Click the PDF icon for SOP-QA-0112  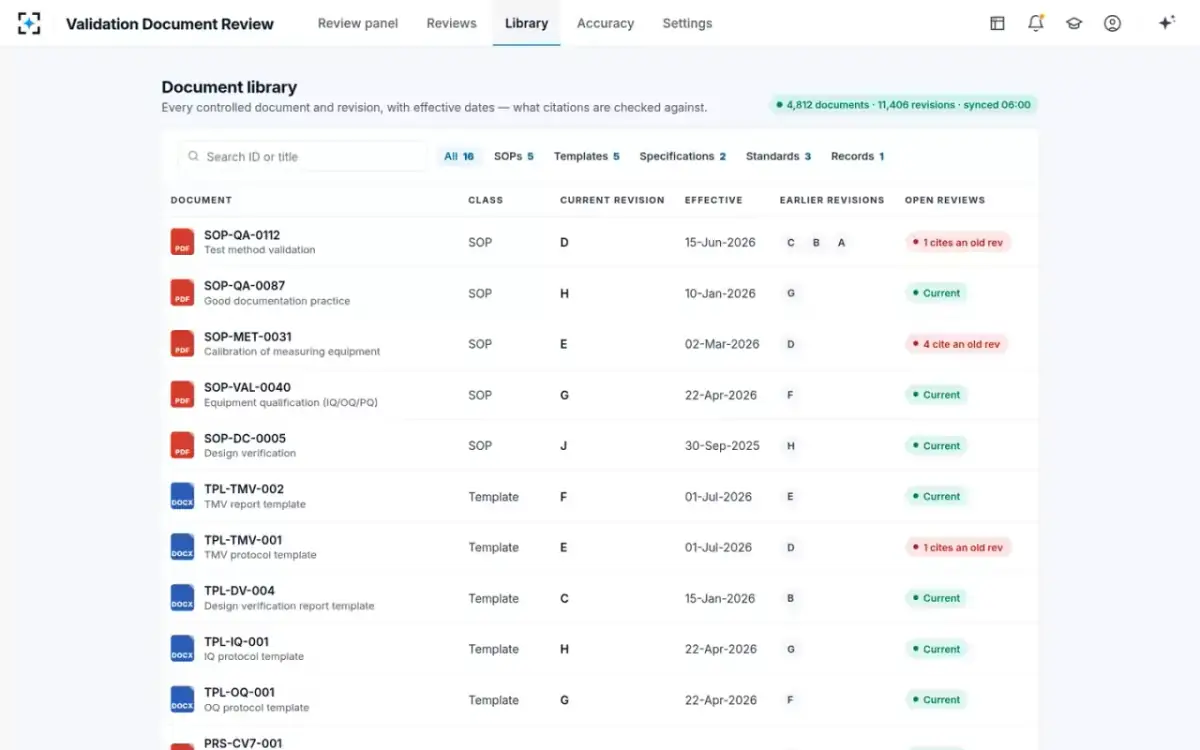pos(182,242)
